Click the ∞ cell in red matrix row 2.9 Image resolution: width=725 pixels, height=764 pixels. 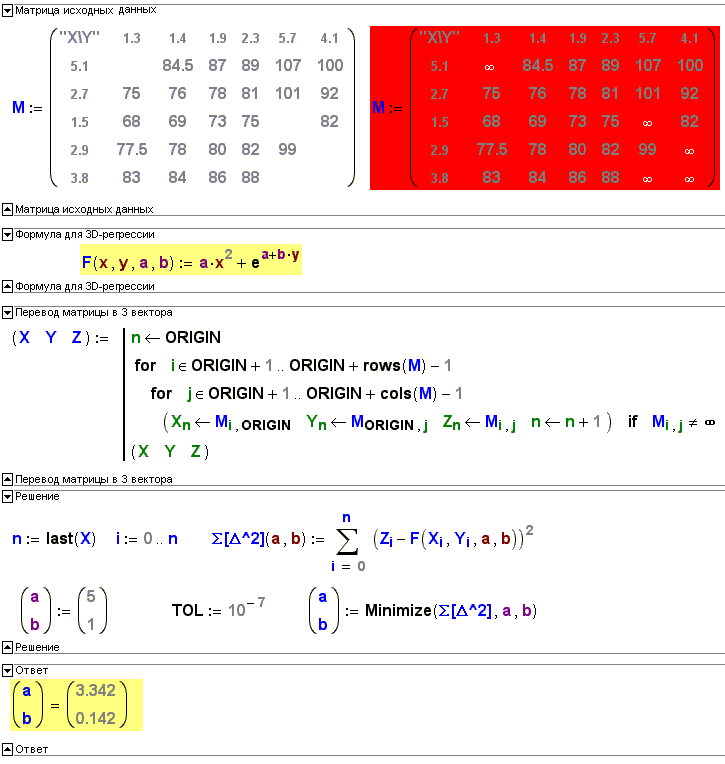pos(689,152)
